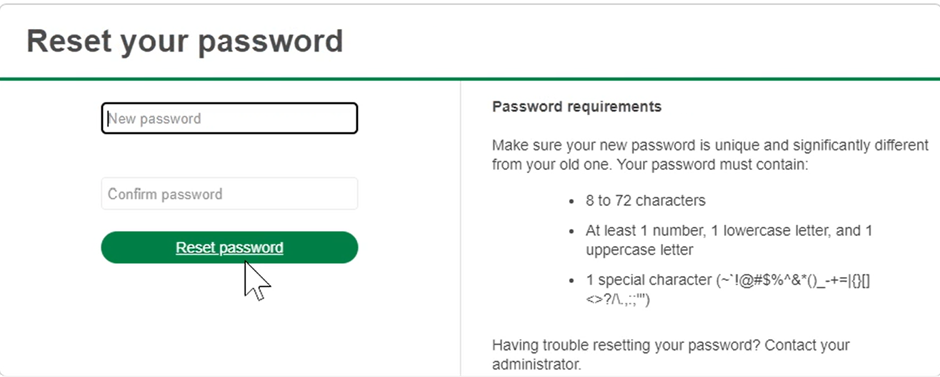Click the list of symbols starting with ~`!@#
The image size is (940, 377).
[x=797, y=280]
